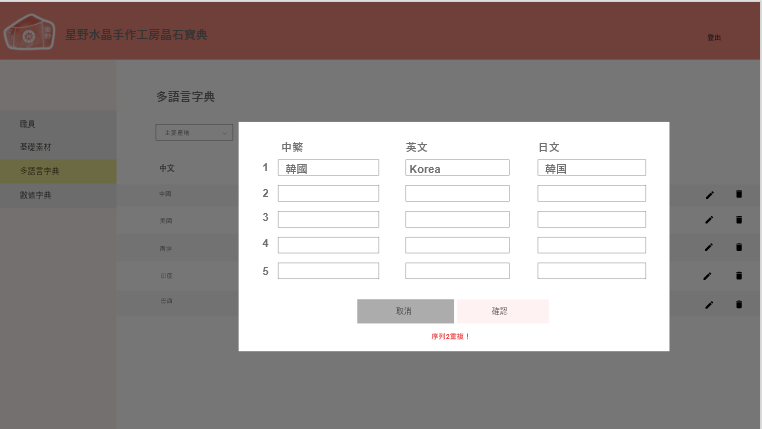
Task: Click the trash icon in the fourth row
Action: point(739,276)
